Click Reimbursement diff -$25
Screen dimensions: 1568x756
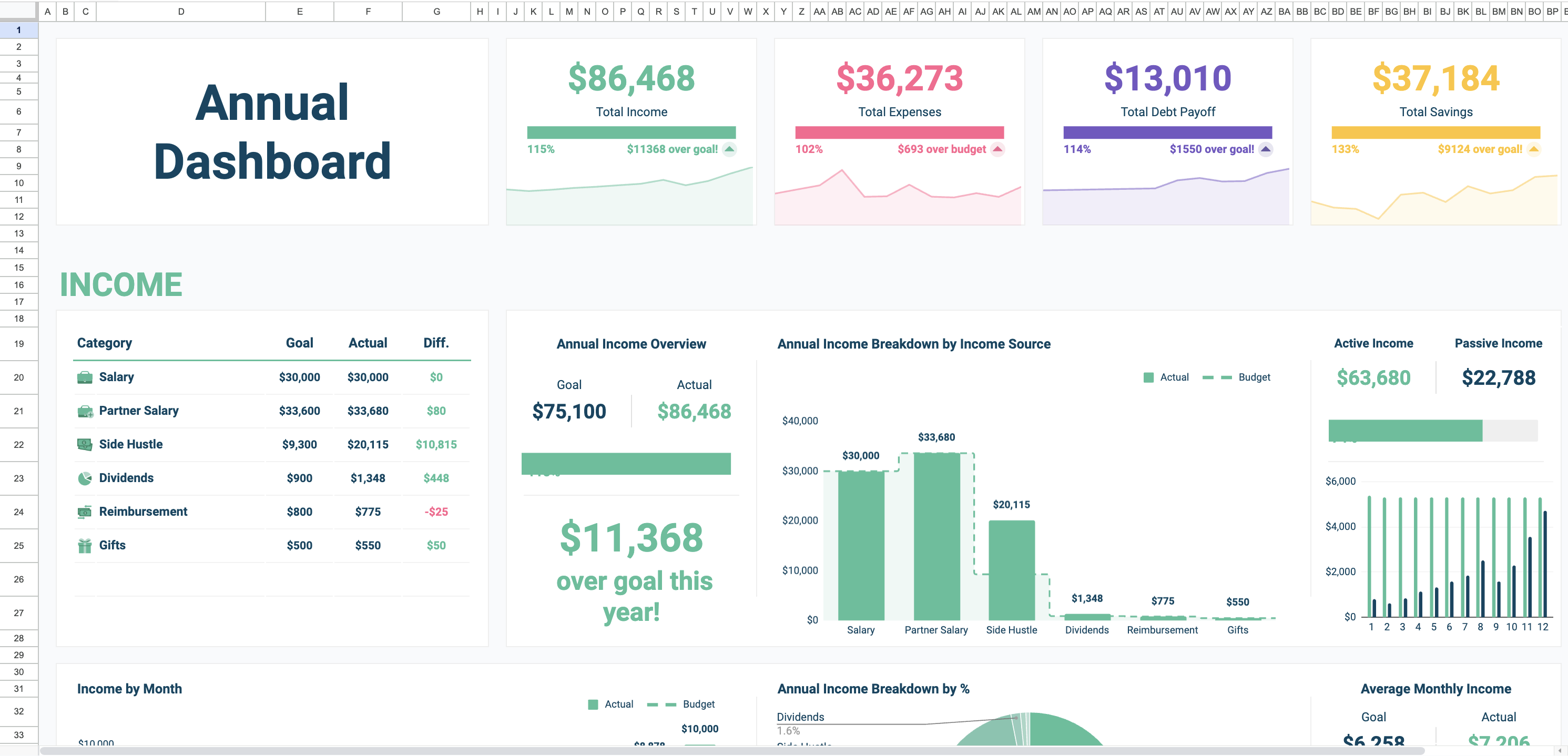[x=436, y=512]
